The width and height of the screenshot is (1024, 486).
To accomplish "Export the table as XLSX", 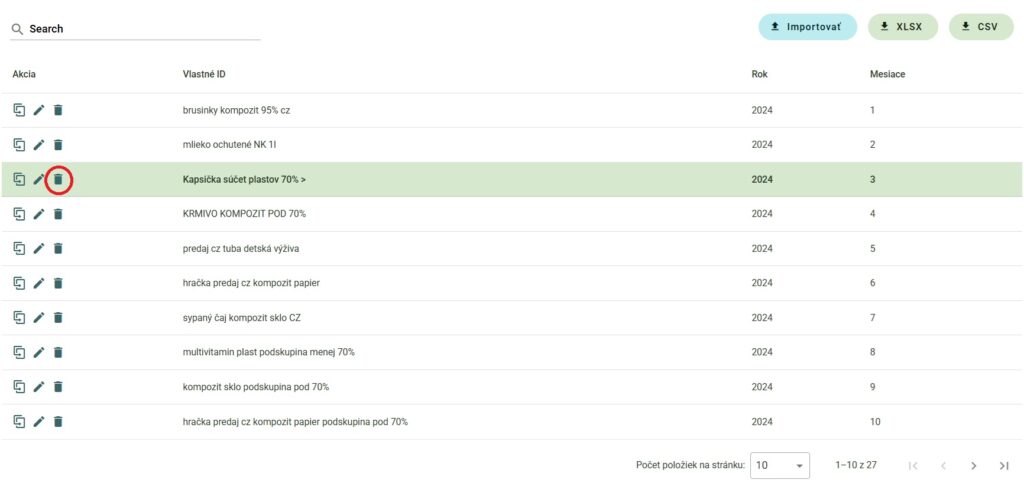I will (x=902, y=27).
